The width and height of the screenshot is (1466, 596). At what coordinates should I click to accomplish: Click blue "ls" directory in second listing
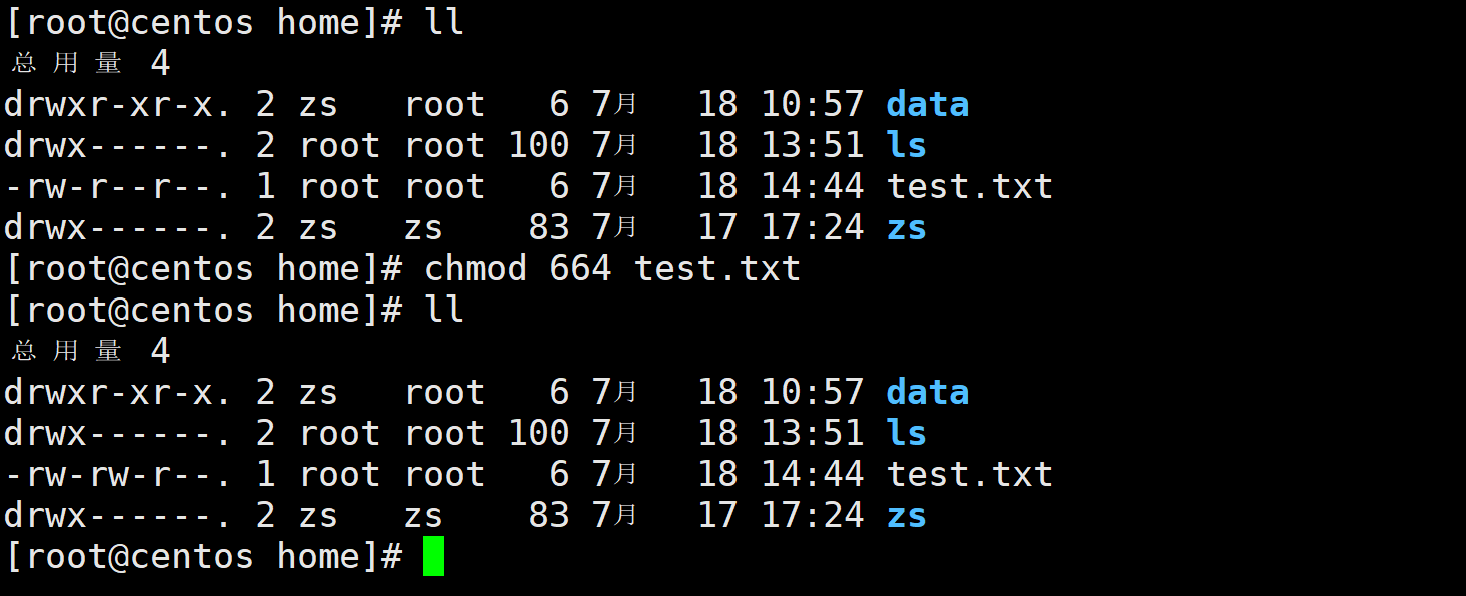click(x=906, y=433)
